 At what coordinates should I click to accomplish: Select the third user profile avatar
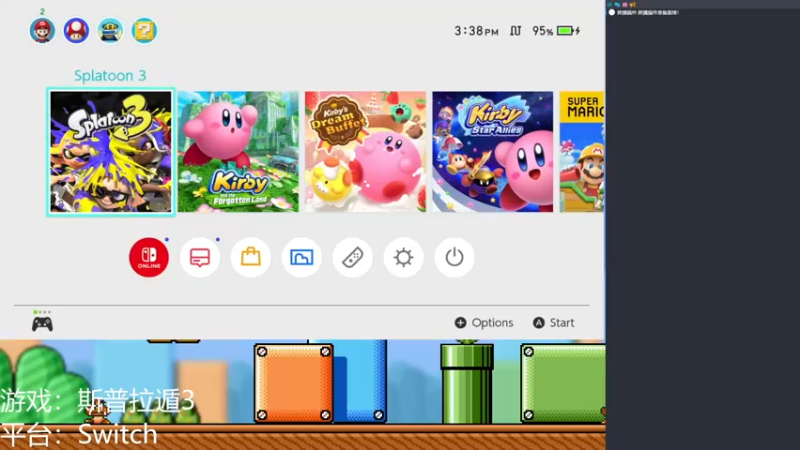pyautogui.click(x=110, y=31)
